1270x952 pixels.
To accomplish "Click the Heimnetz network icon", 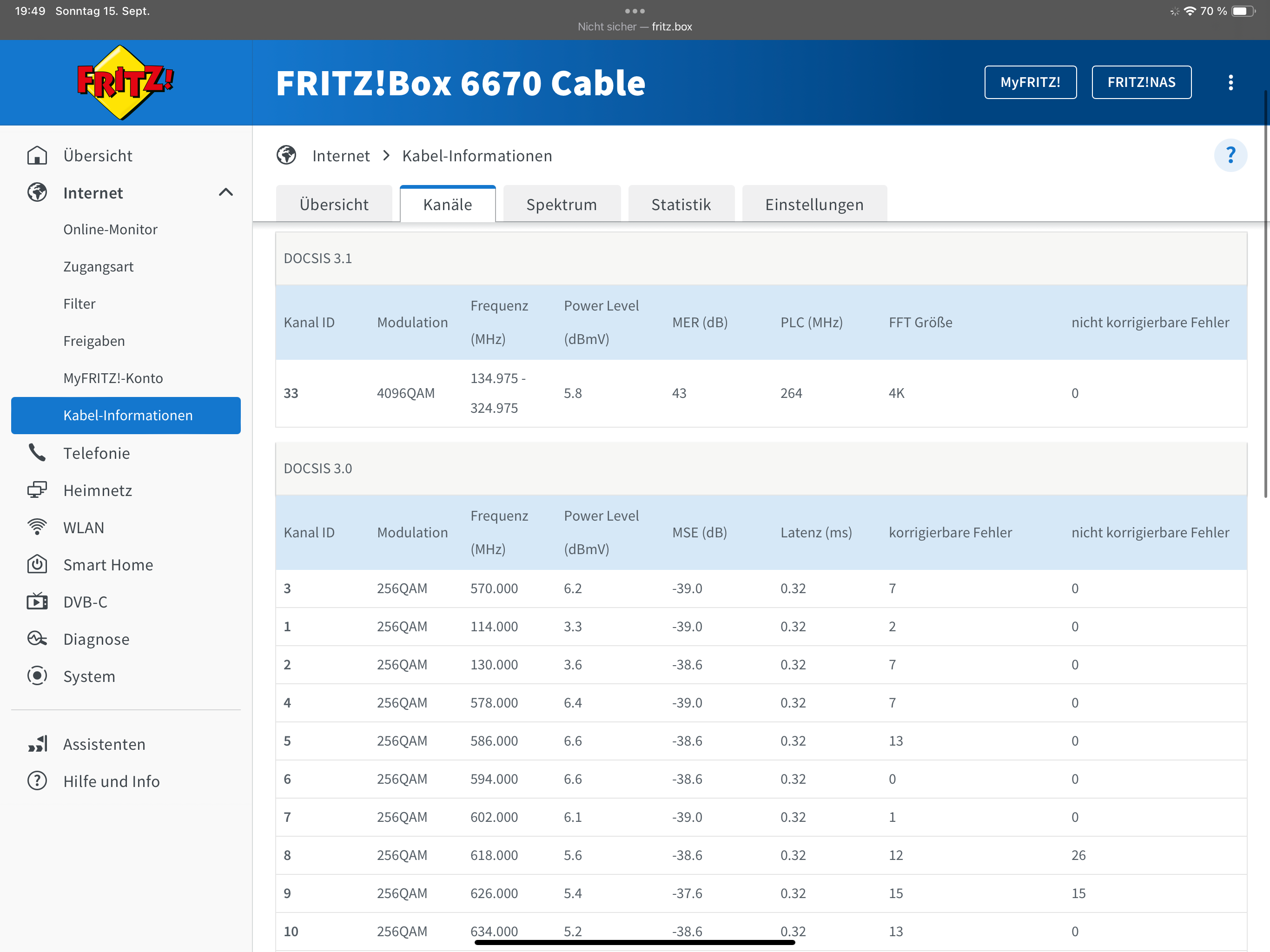I will pos(37,490).
